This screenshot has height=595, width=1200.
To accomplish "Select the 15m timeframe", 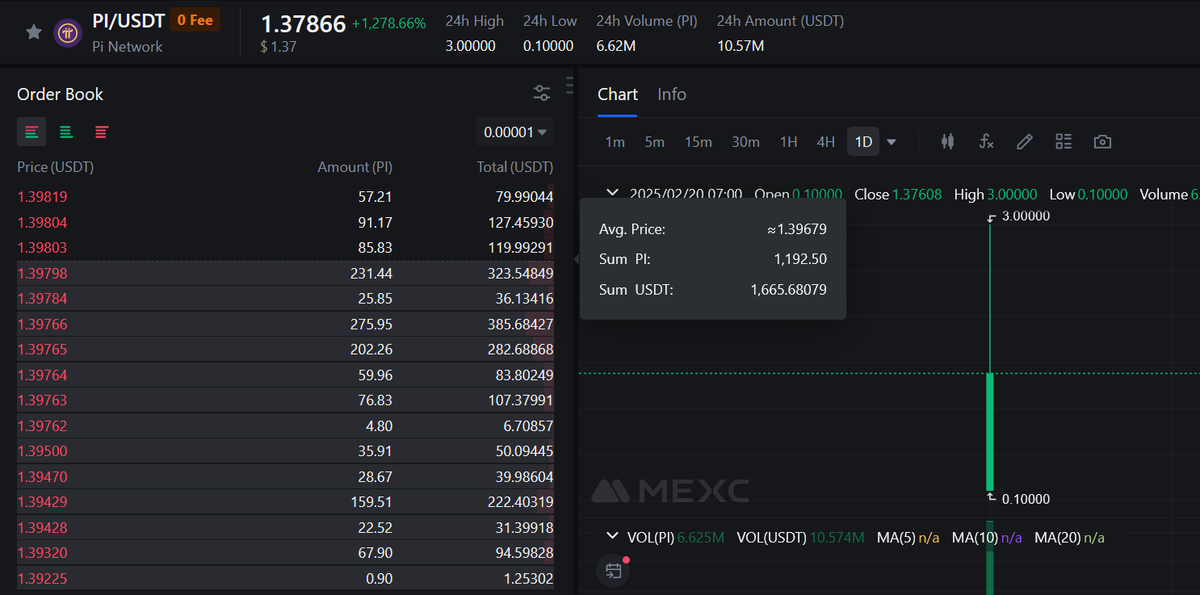I will 698,142.
